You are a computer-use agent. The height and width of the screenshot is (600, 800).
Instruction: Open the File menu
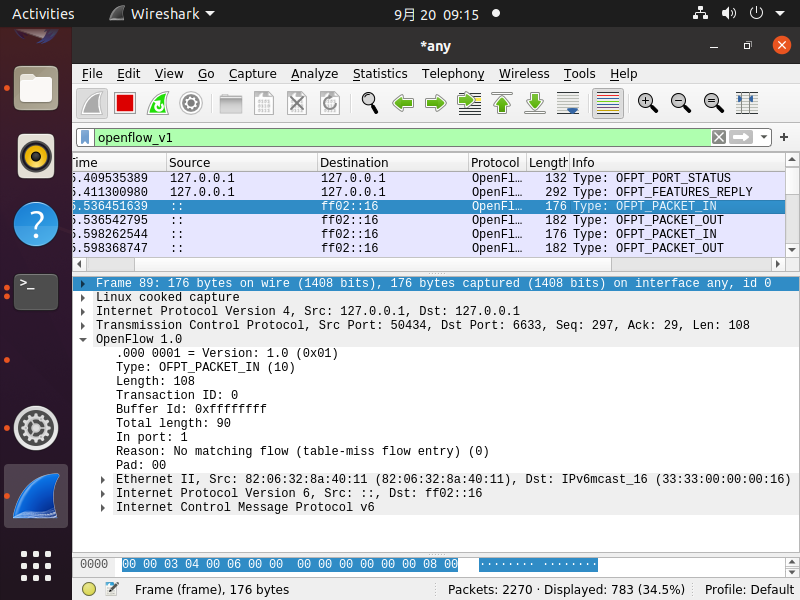[x=92, y=74]
